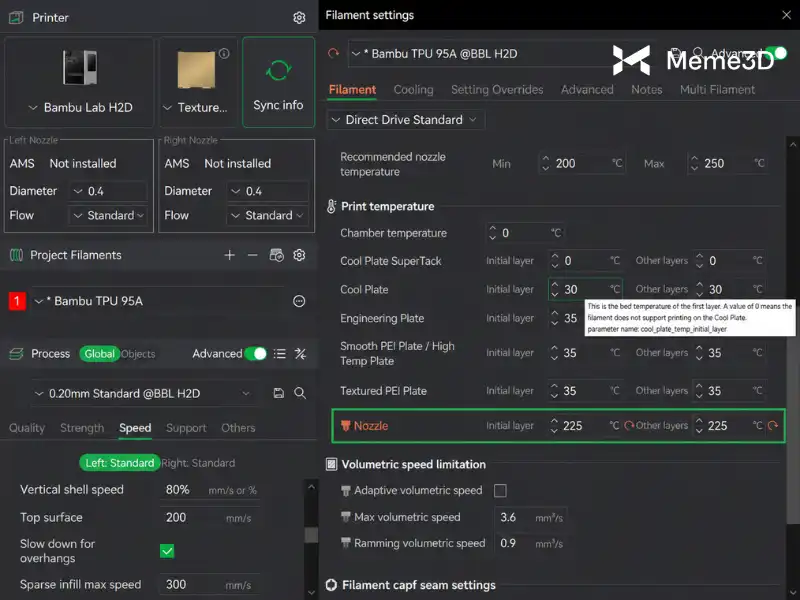
Task: Select the Global process mode
Action: pos(99,354)
